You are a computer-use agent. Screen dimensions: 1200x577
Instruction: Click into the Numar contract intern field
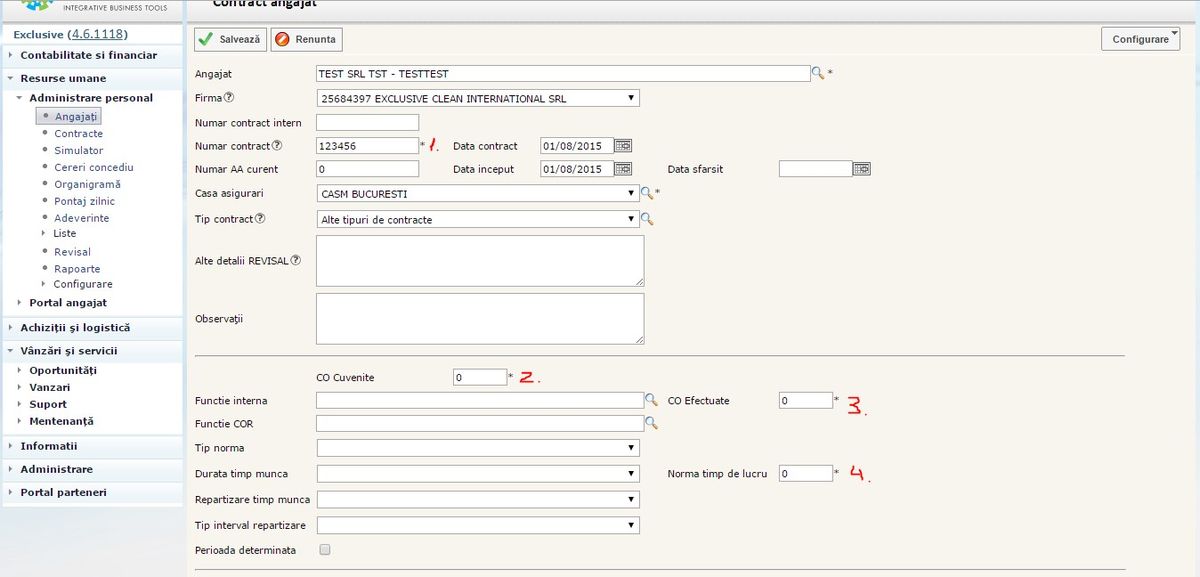[x=367, y=122]
